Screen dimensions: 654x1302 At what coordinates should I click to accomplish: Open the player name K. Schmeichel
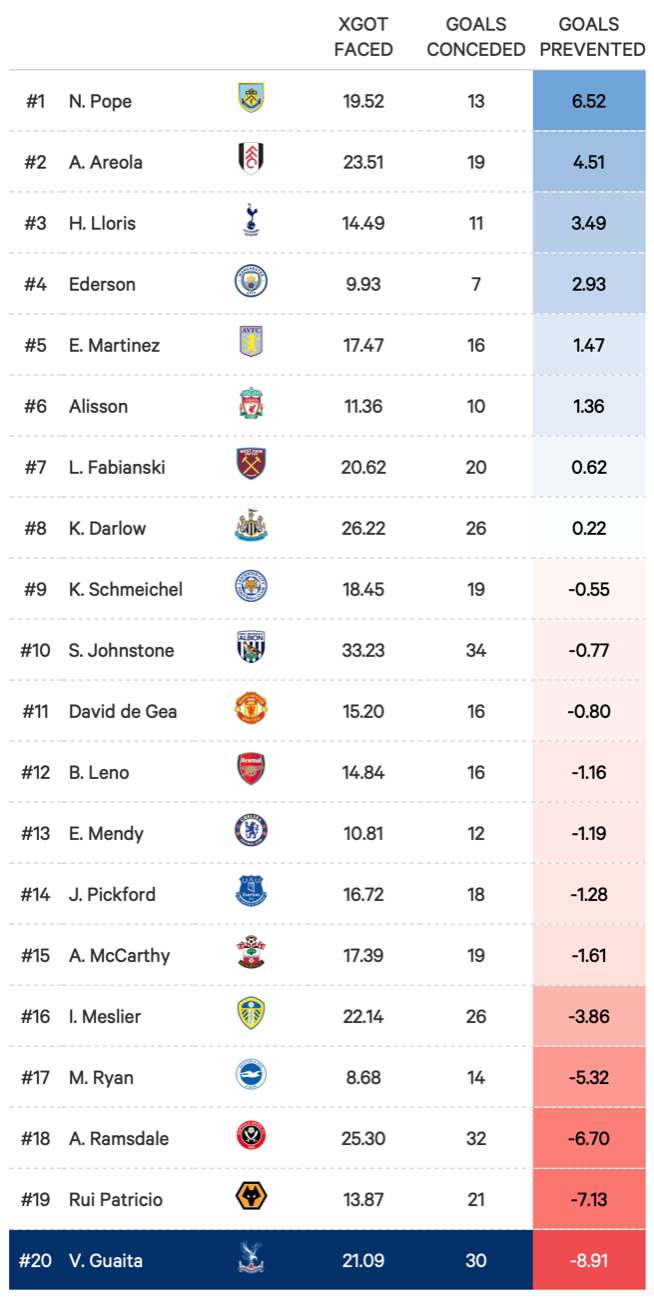coord(126,589)
